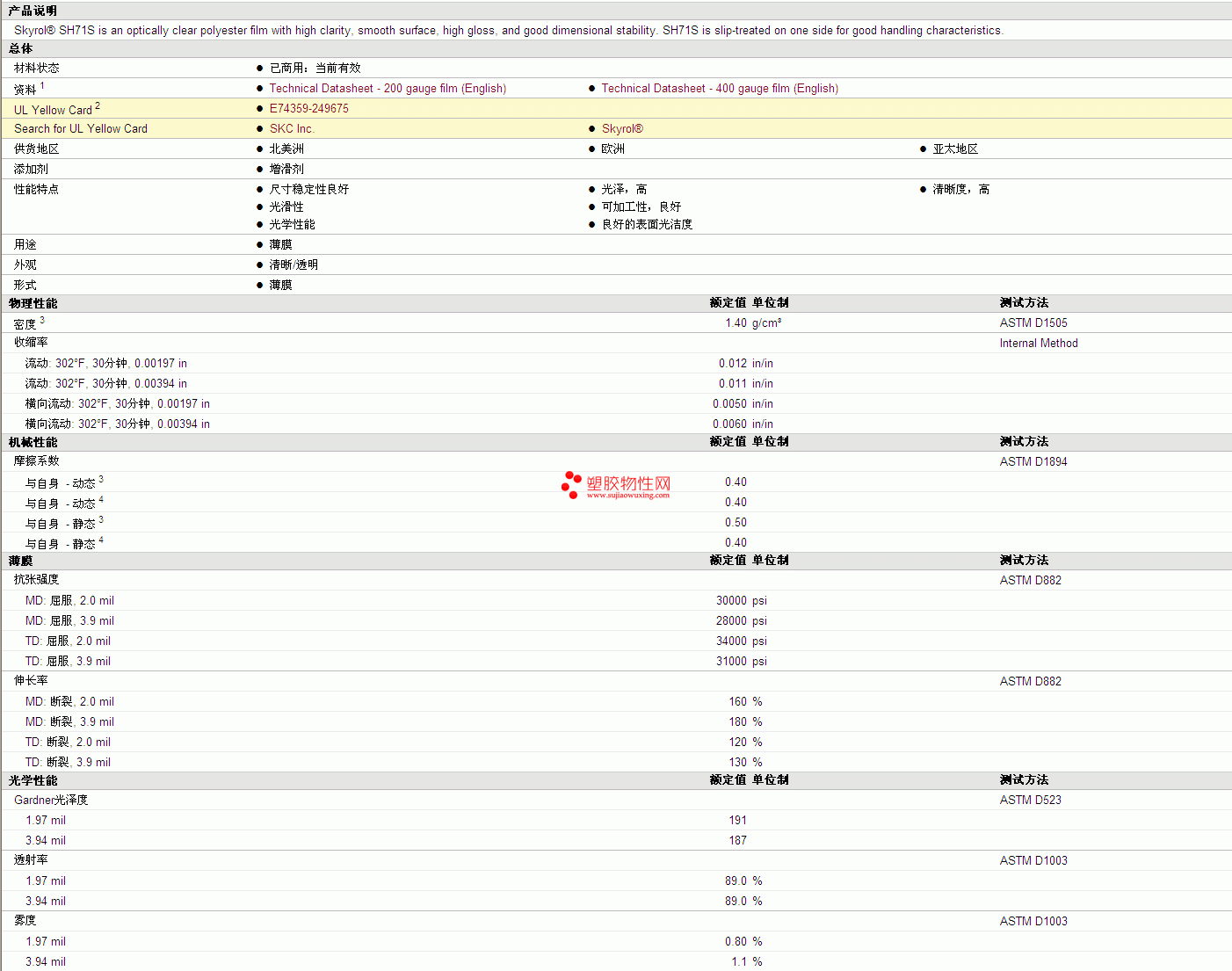Select the 总体 section header

click(x=20, y=48)
